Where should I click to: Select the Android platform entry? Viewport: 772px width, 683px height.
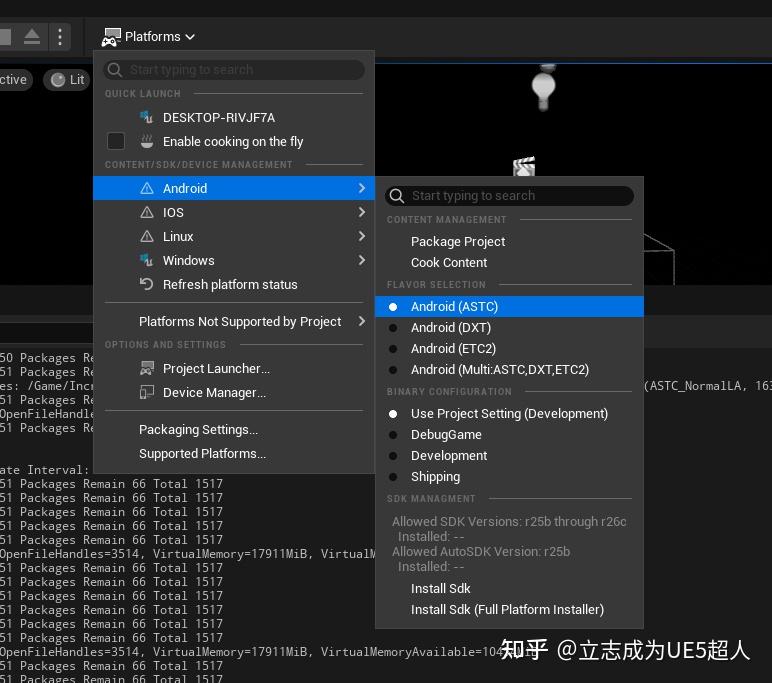pyautogui.click(x=234, y=188)
